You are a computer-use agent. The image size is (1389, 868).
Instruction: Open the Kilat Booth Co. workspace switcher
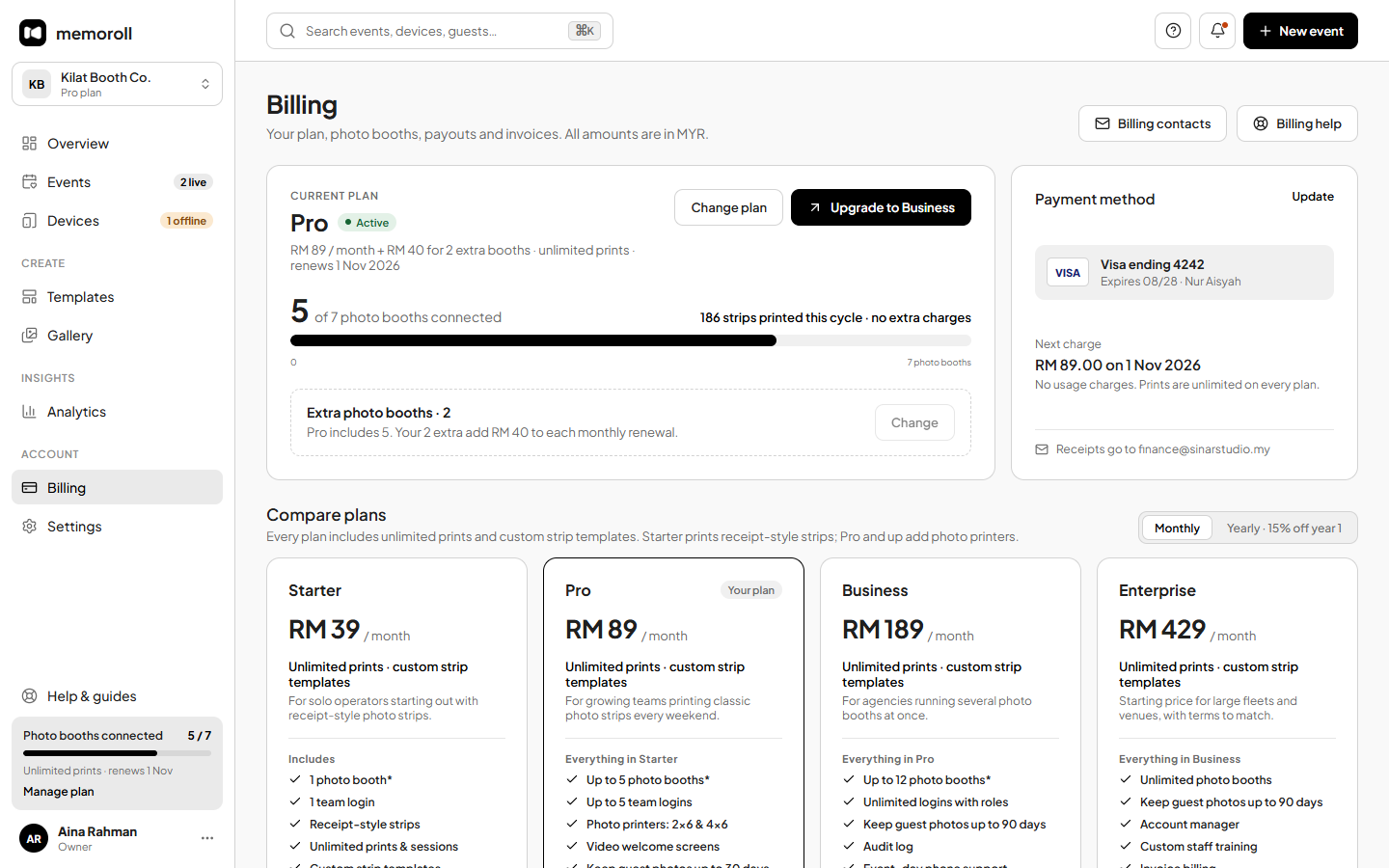(x=117, y=84)
